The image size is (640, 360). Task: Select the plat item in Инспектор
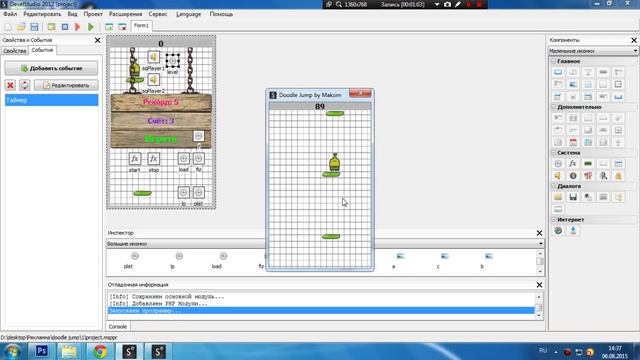coord(128,260)
